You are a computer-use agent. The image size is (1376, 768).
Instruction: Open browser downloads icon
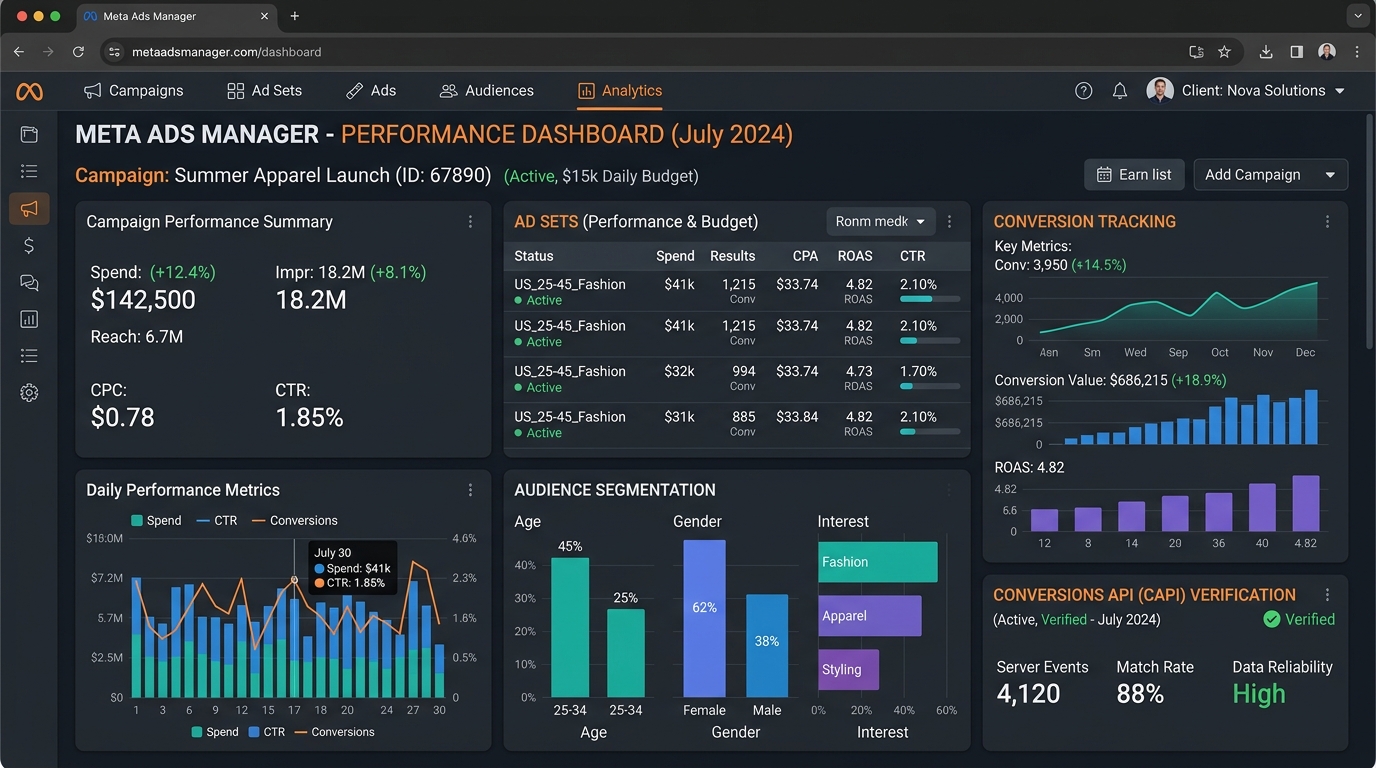(x=1266, y=52)
